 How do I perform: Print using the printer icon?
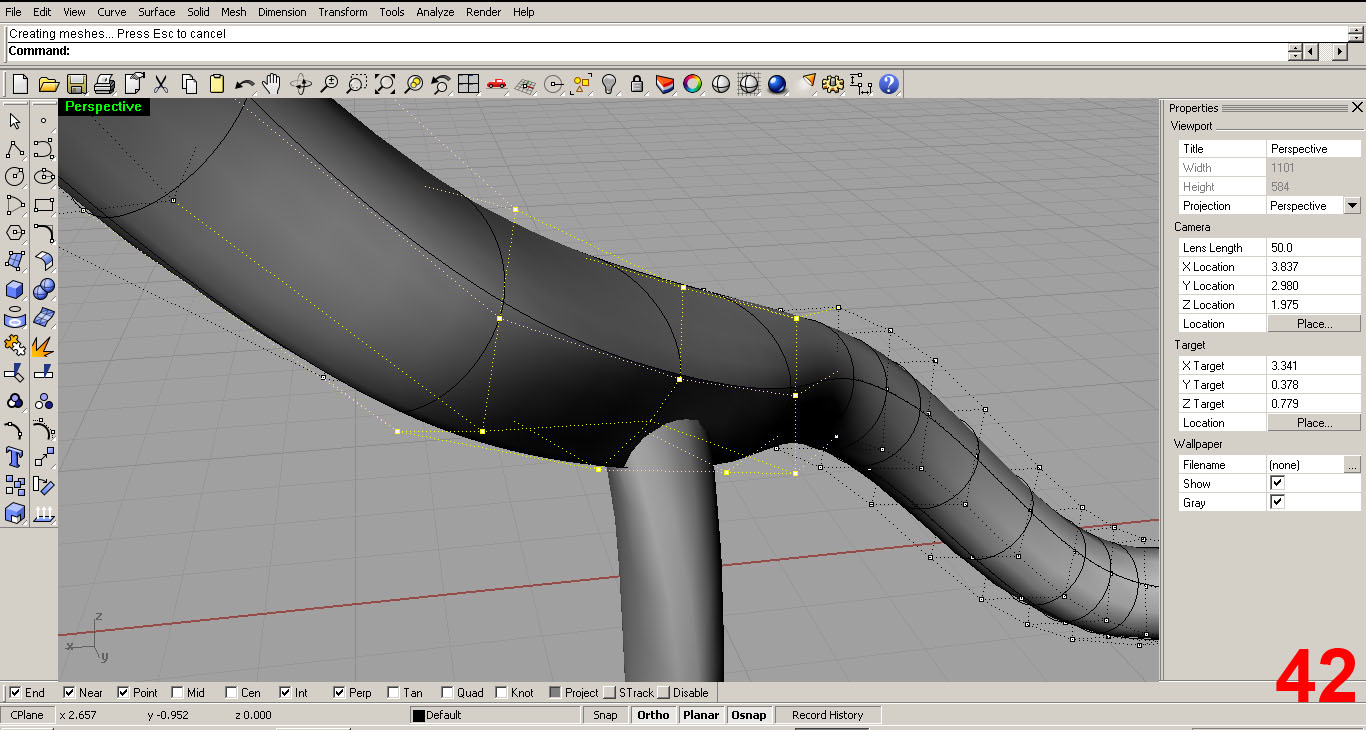(x=104, y=84)
